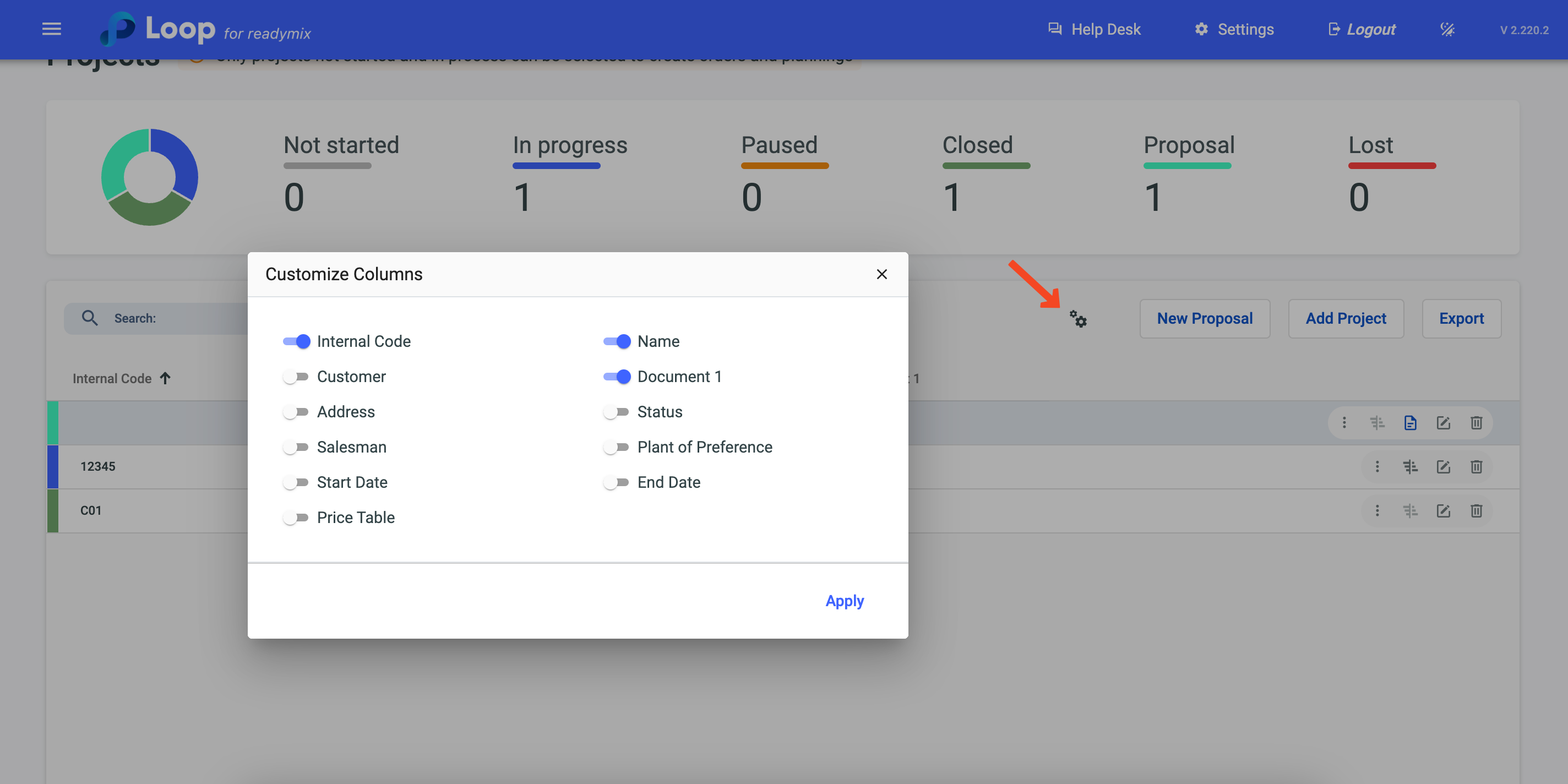The width and height of the screenshot is (1568, 784).
Task: Enable the Customer column toggle
Action: pos(296,377)
